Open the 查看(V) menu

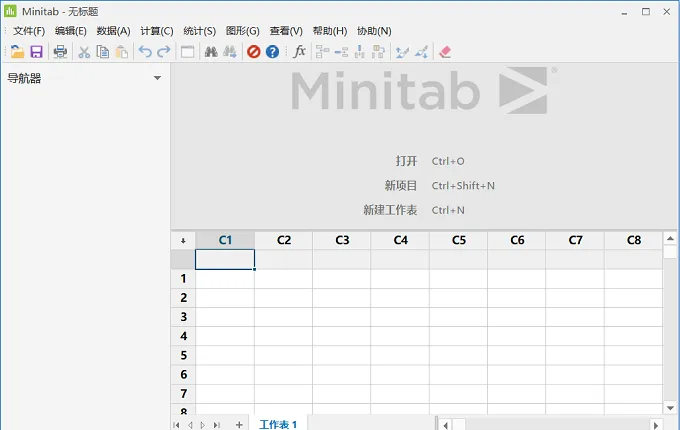coord(286,31)
